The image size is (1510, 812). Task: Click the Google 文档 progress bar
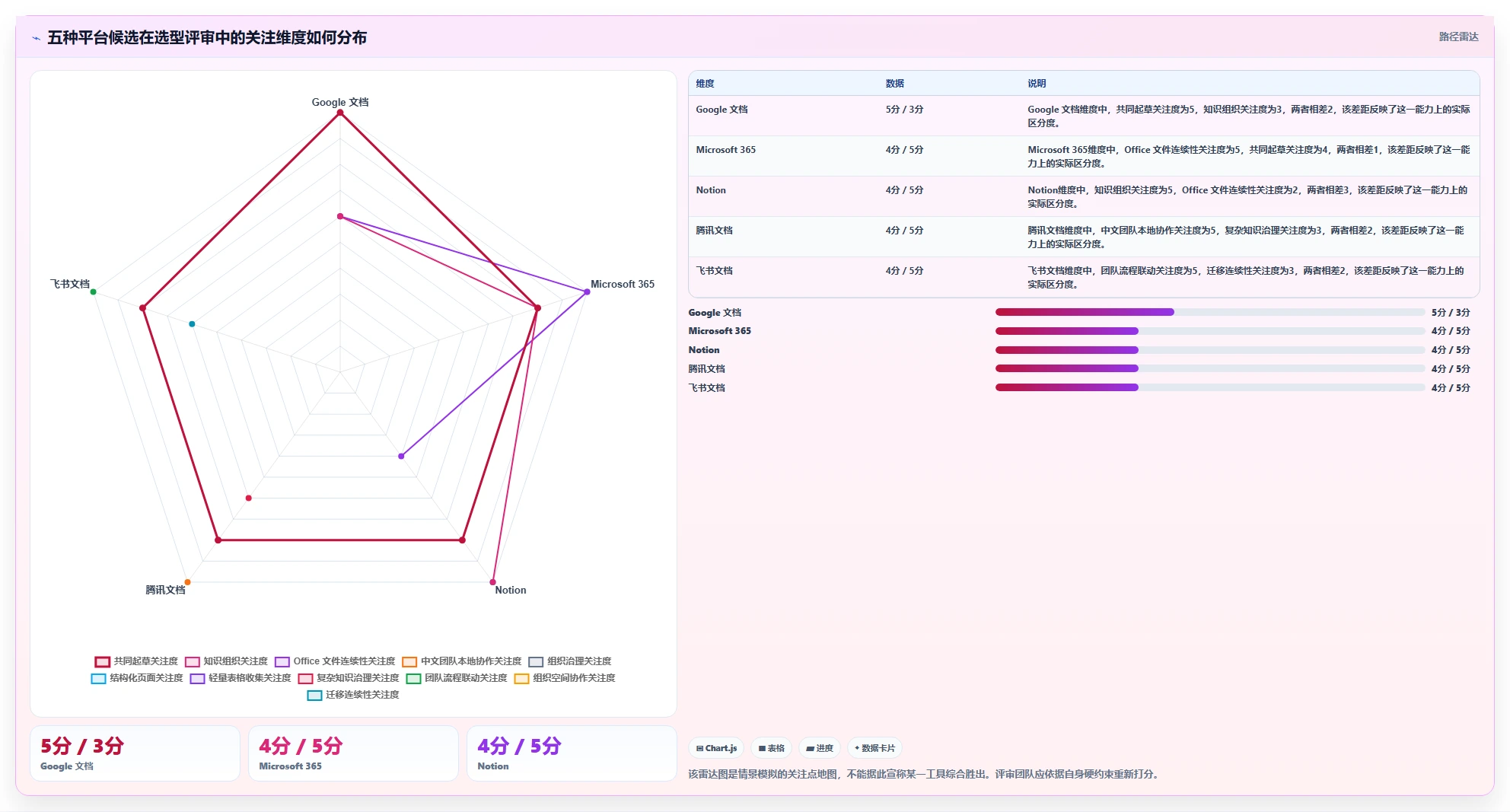click(1210, 312)
